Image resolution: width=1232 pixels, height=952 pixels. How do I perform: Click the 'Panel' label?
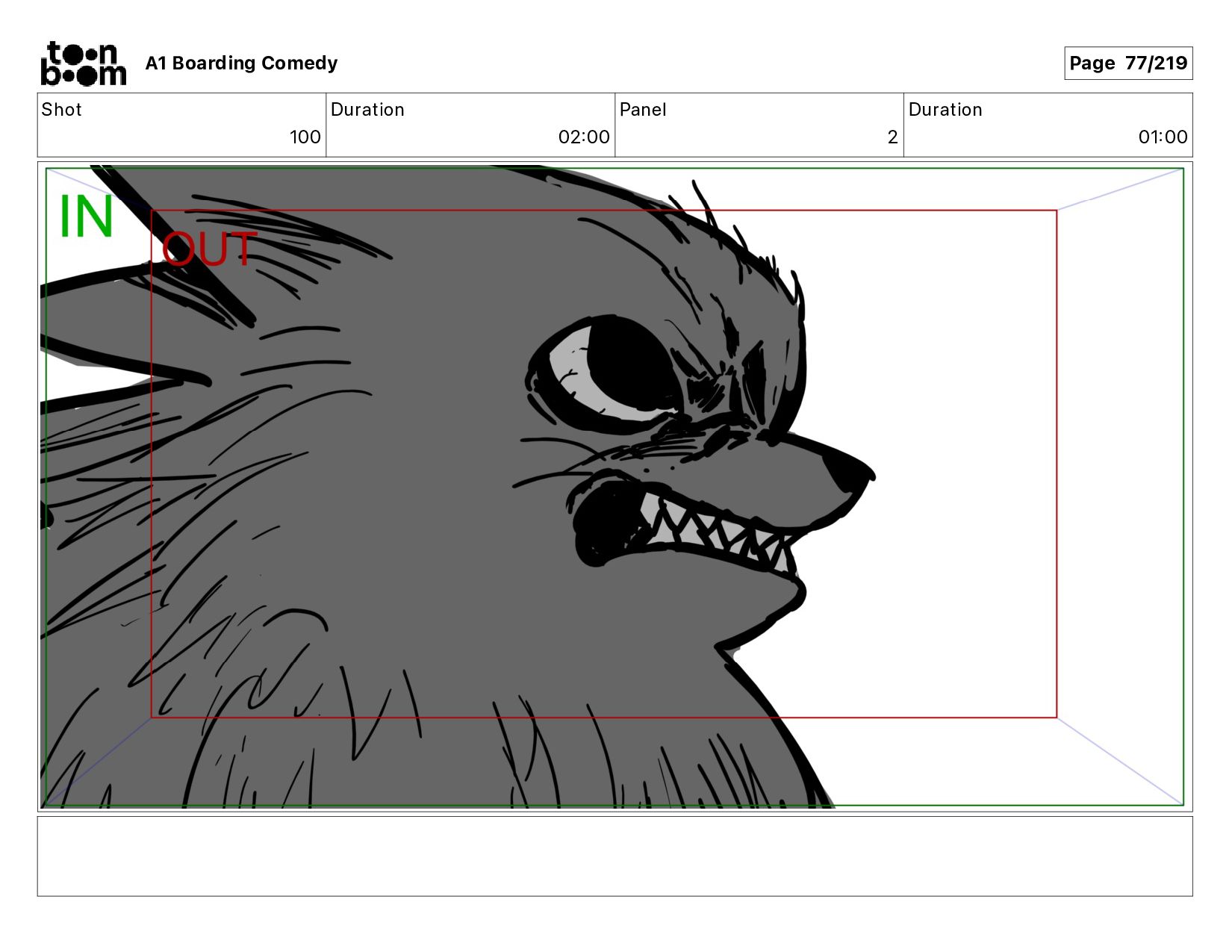coord(642,110)
